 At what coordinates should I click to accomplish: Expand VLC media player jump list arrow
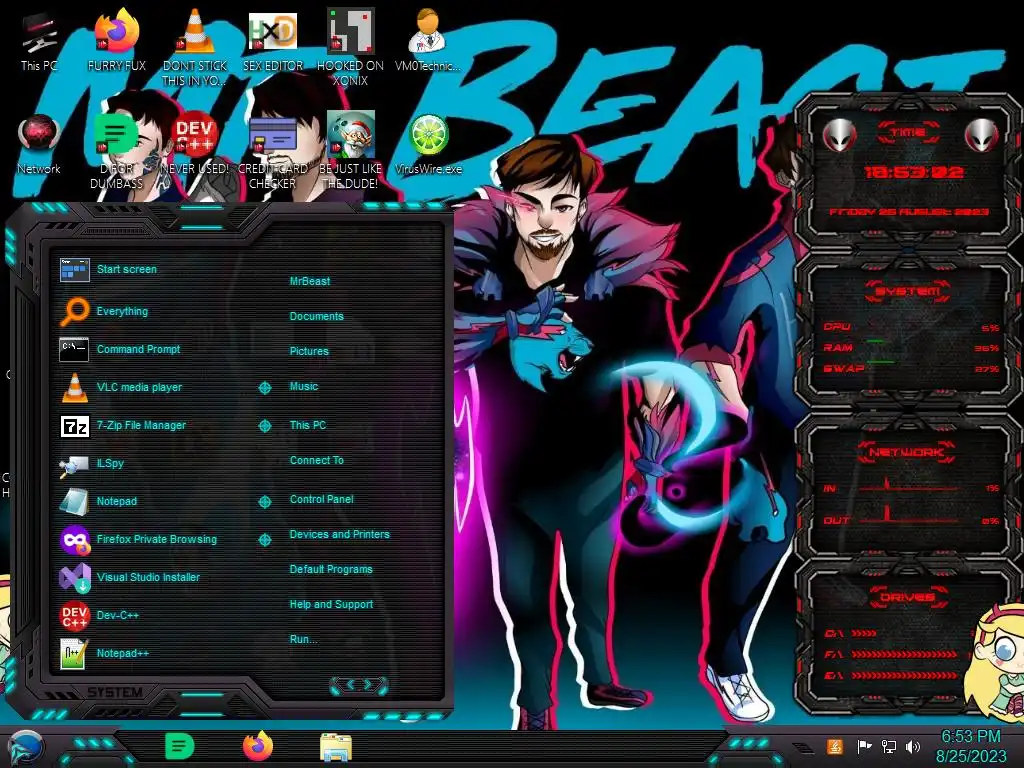[264, 388]
